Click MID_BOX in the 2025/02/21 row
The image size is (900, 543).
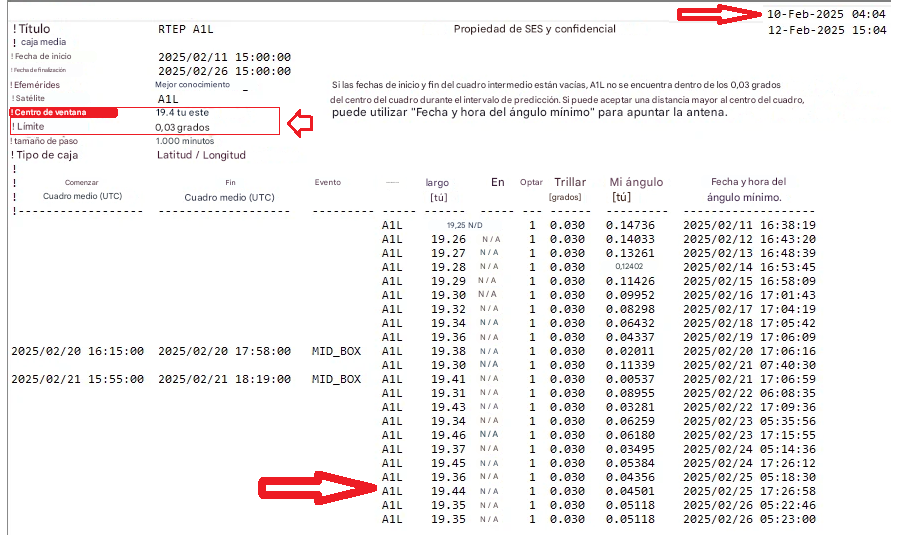tap(336, 379)
